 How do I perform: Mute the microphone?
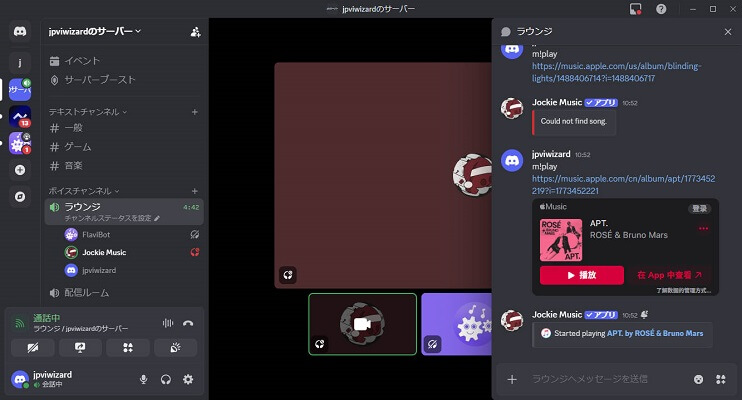click(143, 379)
